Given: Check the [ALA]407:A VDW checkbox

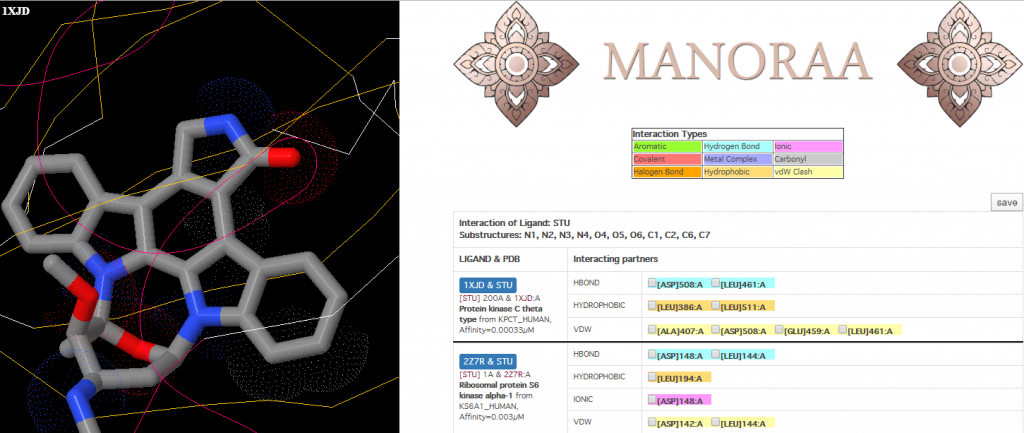Looking at the screenshot, I should (653, 330).
